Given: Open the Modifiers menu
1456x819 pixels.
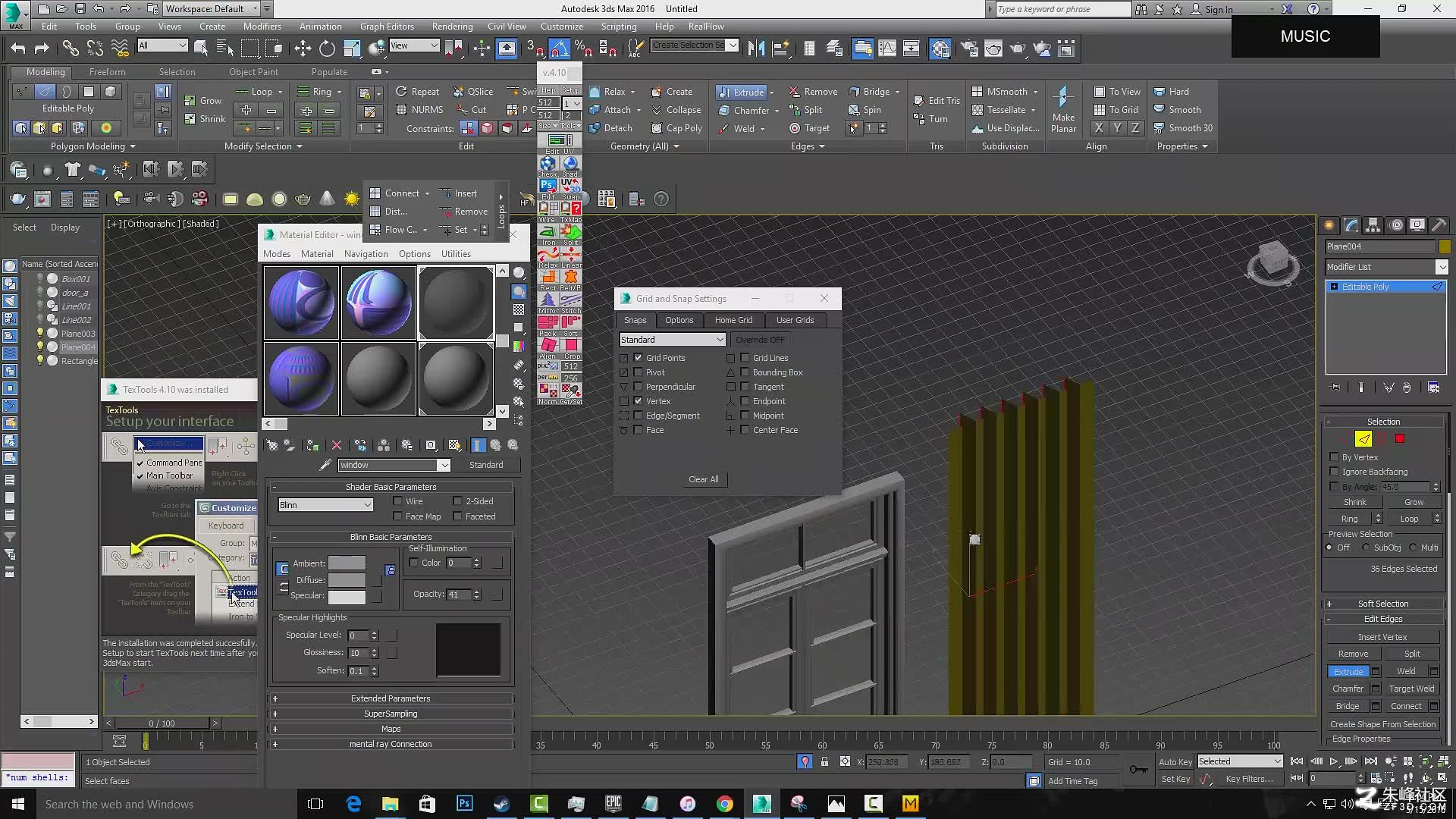Looking at the screenshot, I should pyautogui.click(x=262, y=27).
